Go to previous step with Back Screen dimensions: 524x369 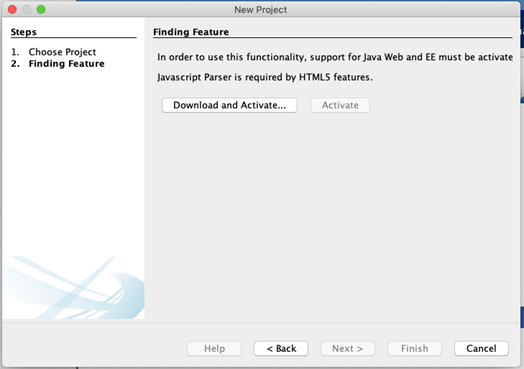click(x=281, y=349)
